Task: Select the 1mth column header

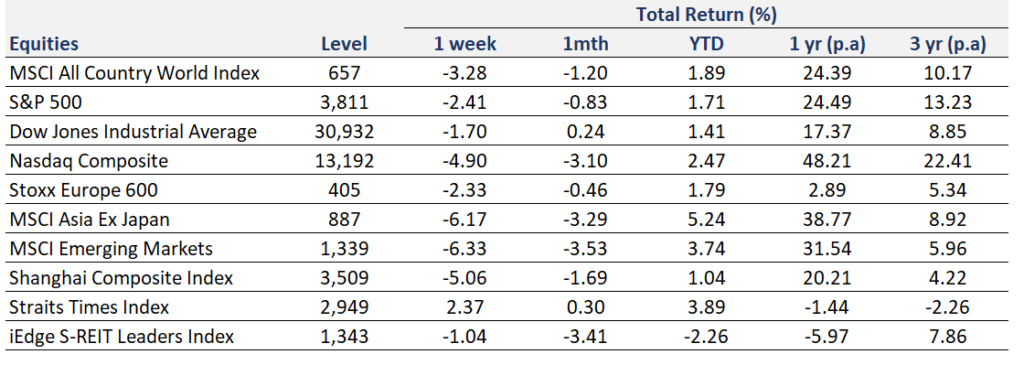Action: [x=586, y=44]
